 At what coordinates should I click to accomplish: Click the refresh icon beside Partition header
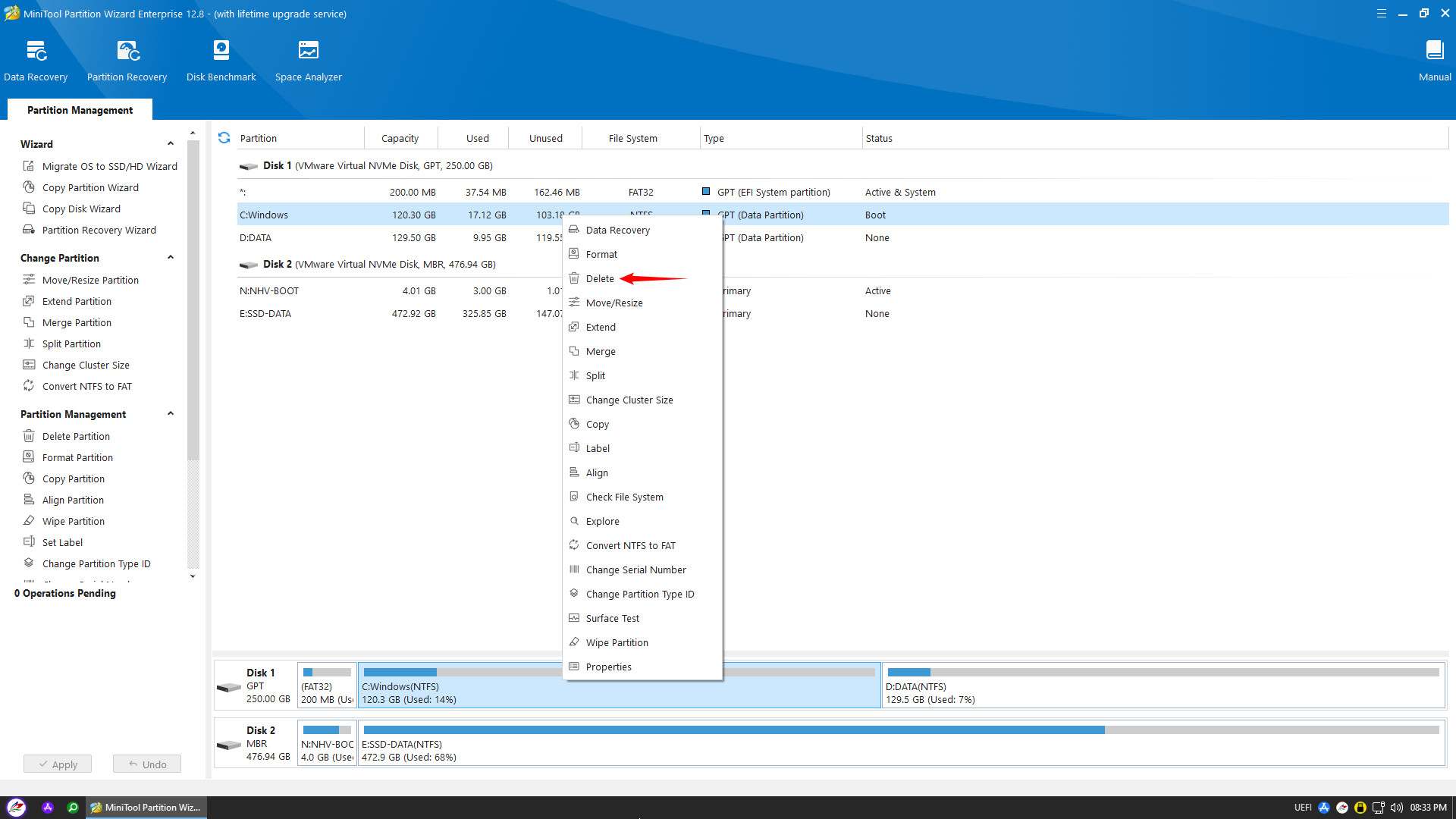pos(224,138)
